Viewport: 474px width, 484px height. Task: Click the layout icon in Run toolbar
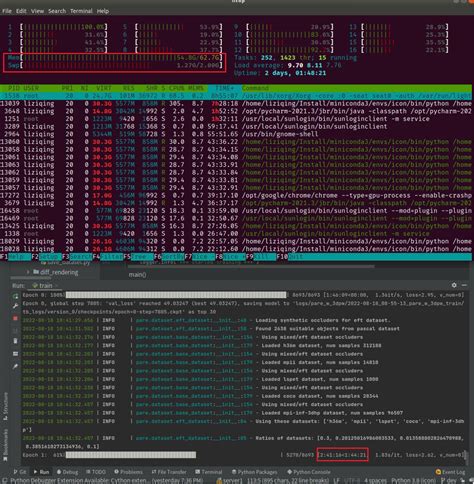(15, 354)
